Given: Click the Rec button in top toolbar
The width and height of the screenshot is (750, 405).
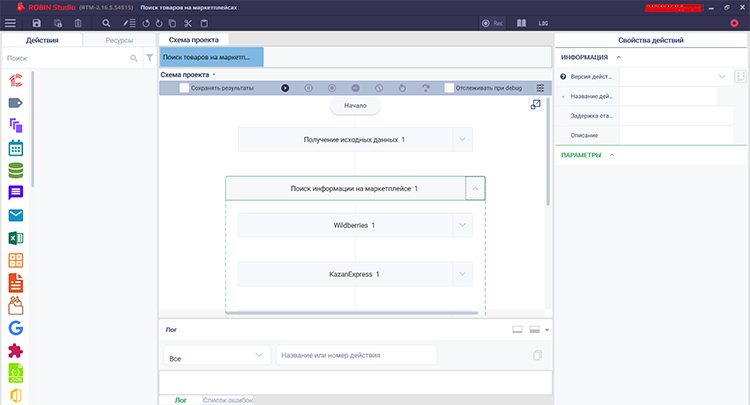Looking at the screenshot, I should 491,22.
